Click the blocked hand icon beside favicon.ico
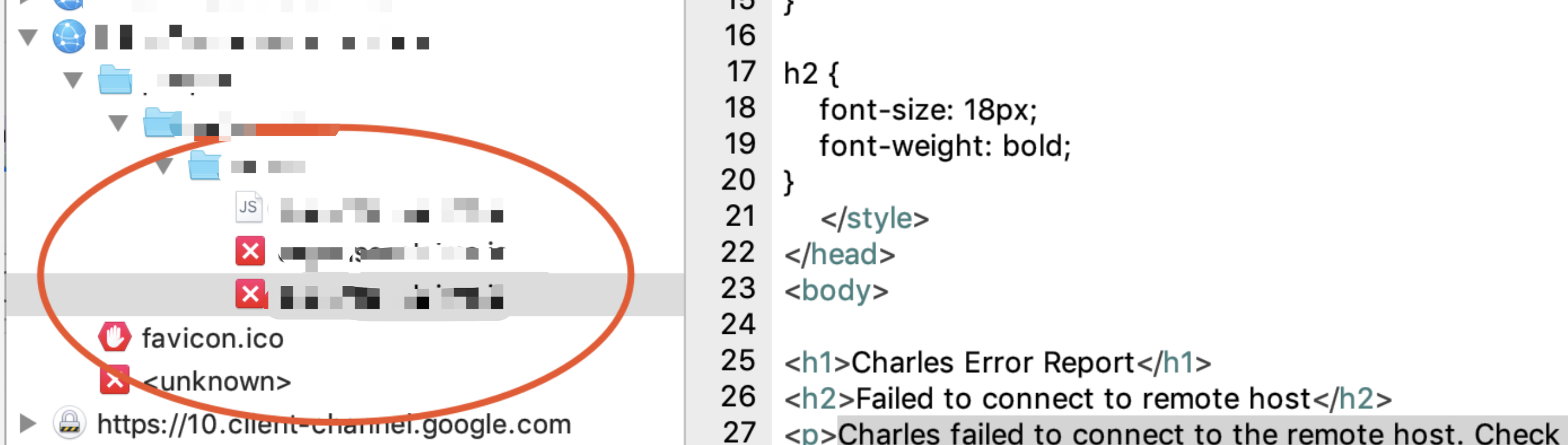Screen dimensions: 1568x445 pyautogui.click(x=114, y=337)
